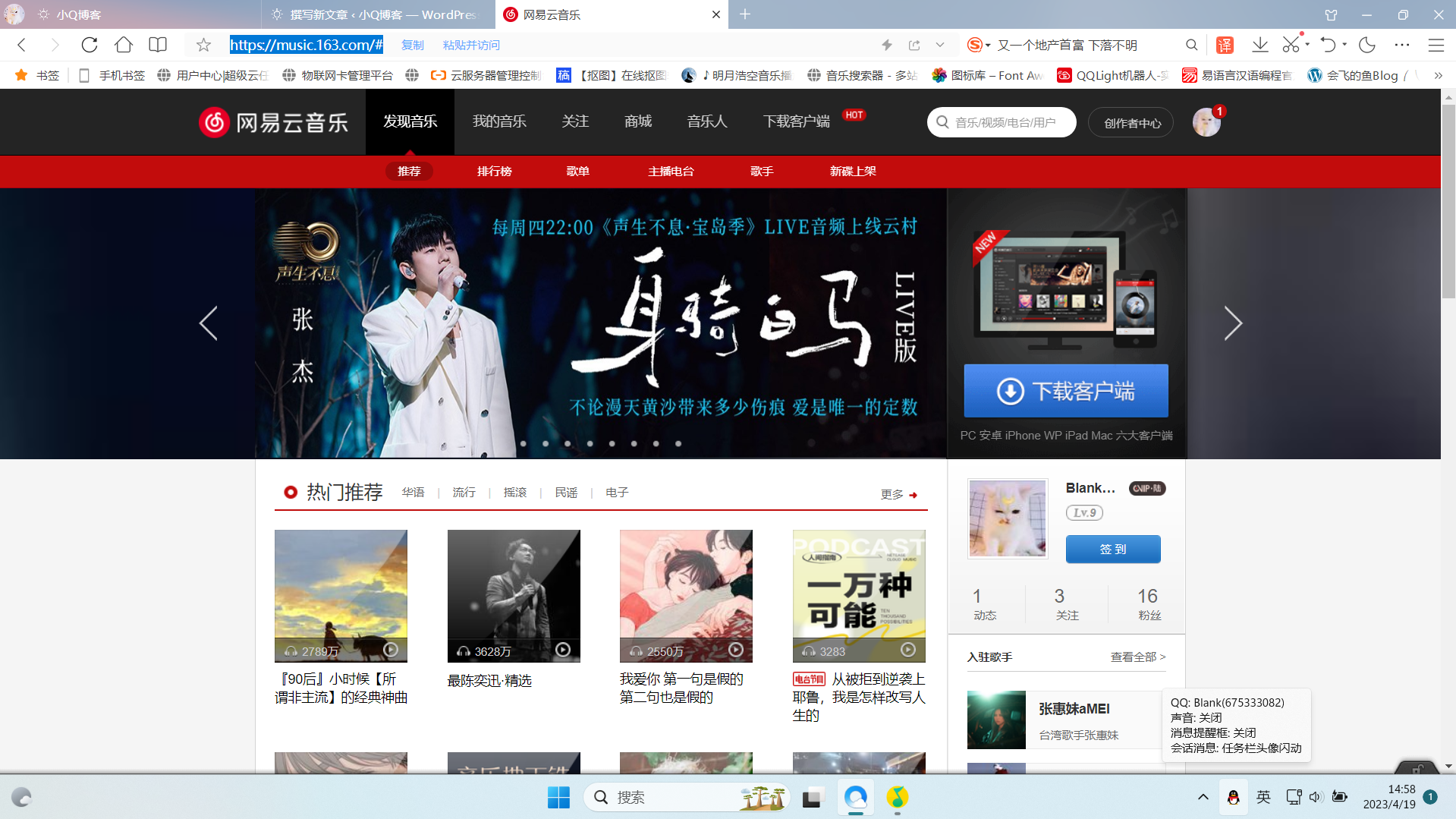Screen dimensions: 1456x819
Task: Open user avatar with notification badge
Action: pos(1206,122)
